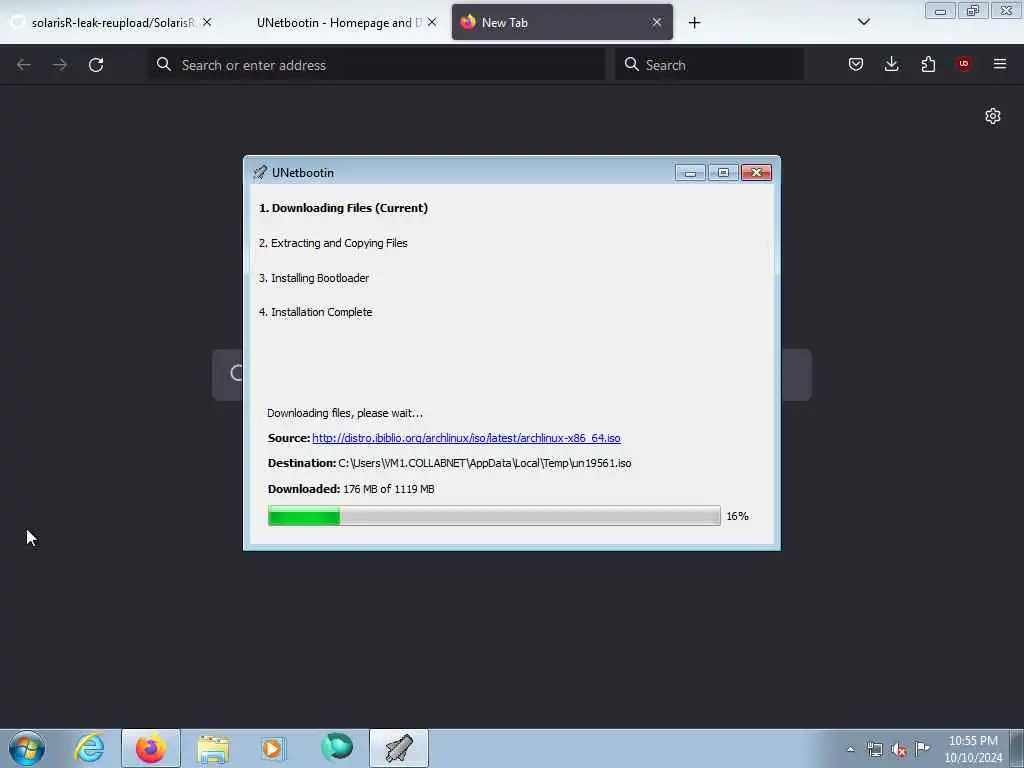1024x768 pixels.
Task: Go back in Firefox history
Action: click(x=24, y=65)
